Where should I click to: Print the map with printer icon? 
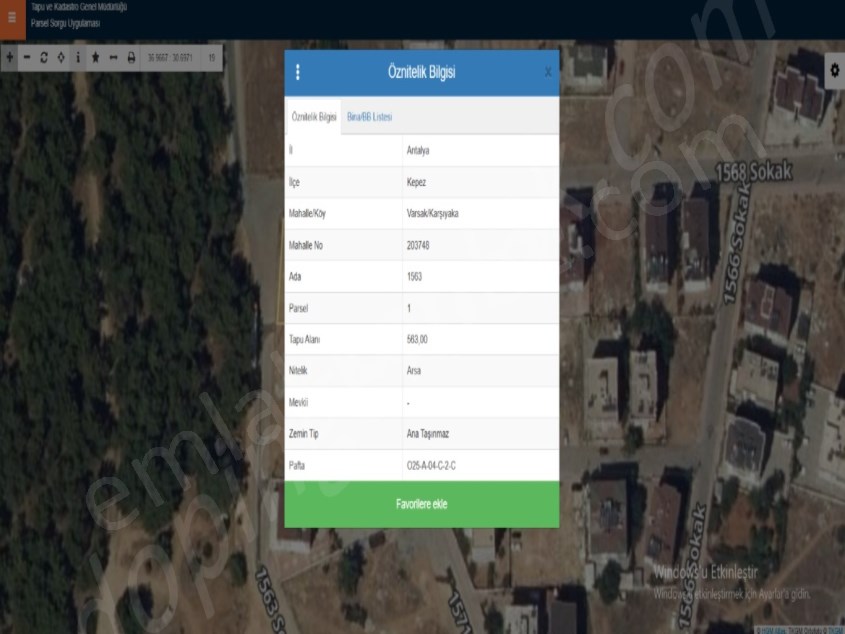[x=131, y=57]
